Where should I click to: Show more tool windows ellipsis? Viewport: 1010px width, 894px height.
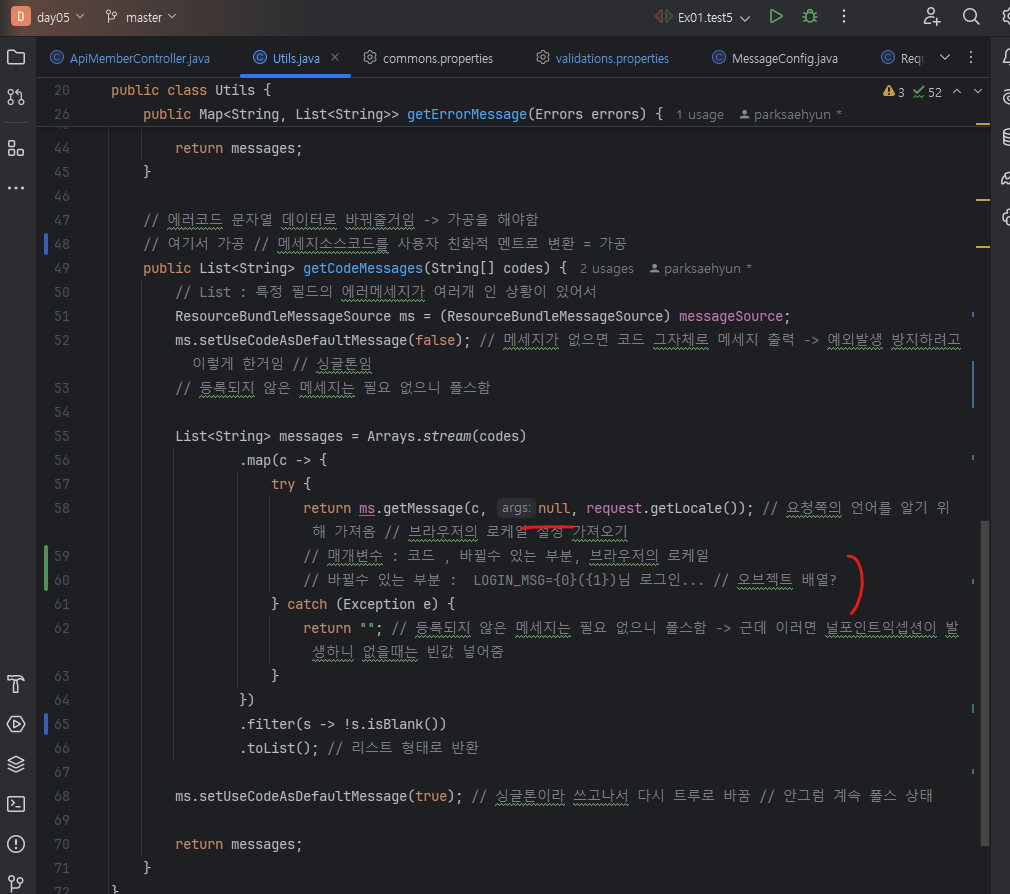pyautogui.click(x=16, y=188)
